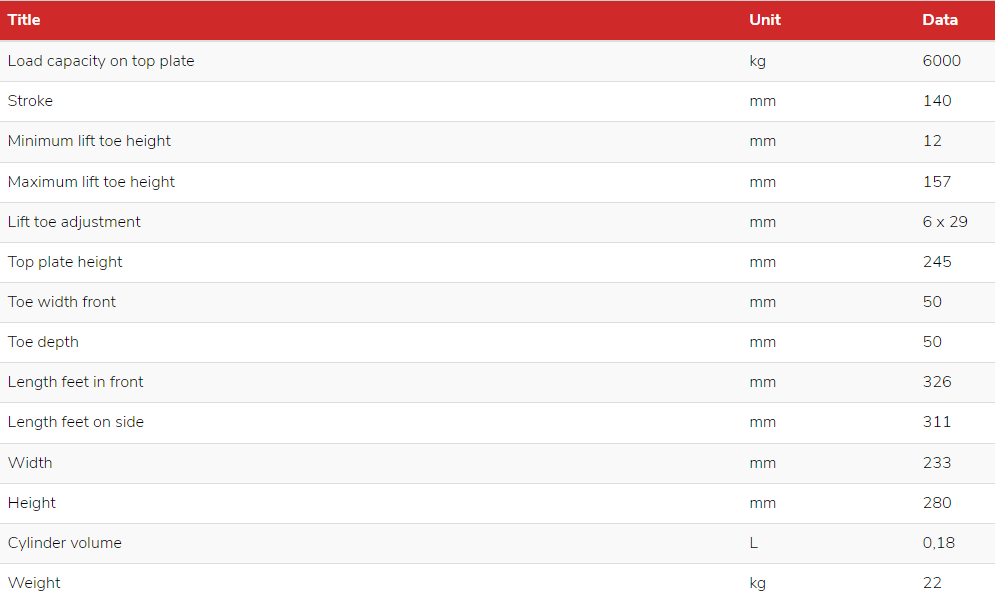Click the Length feet in front value 326
The width and height of the screenshot is (995, 603).
click(937, 381)
